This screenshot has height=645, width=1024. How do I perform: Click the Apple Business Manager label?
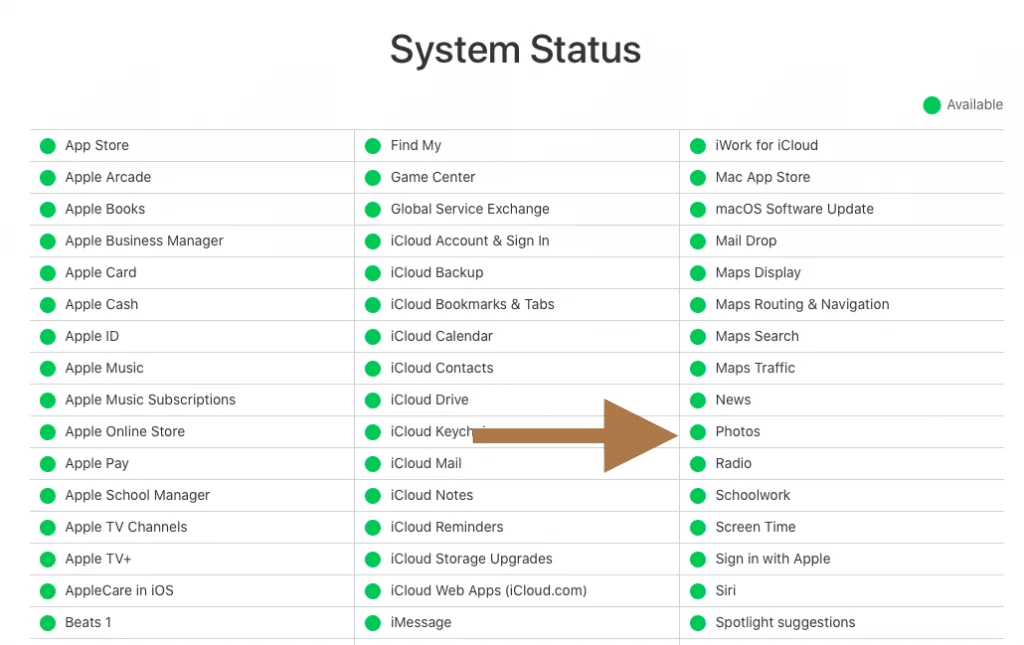(x=144, y=241)
